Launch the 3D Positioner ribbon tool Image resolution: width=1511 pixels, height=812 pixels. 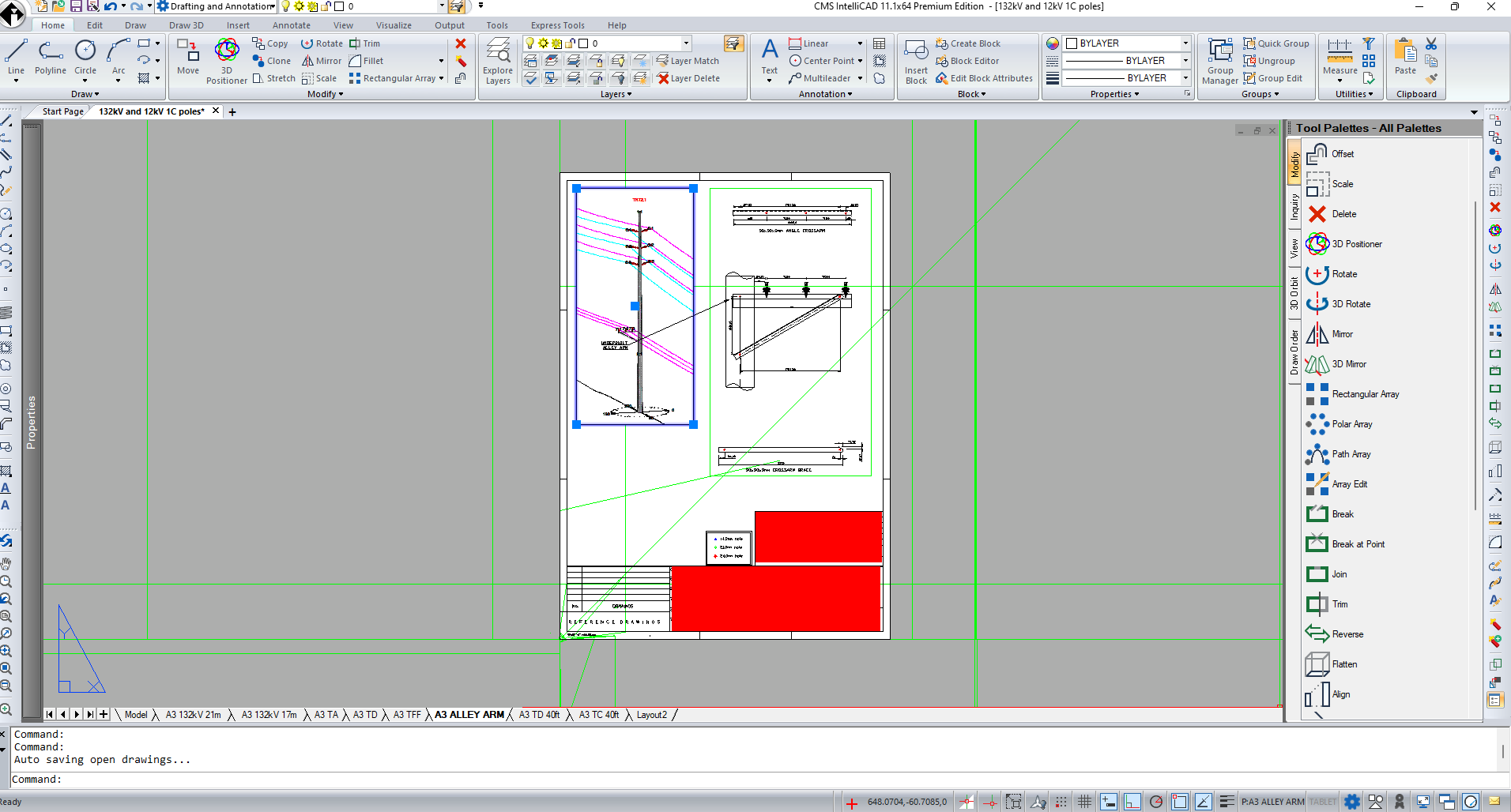[x=227, y=60]
